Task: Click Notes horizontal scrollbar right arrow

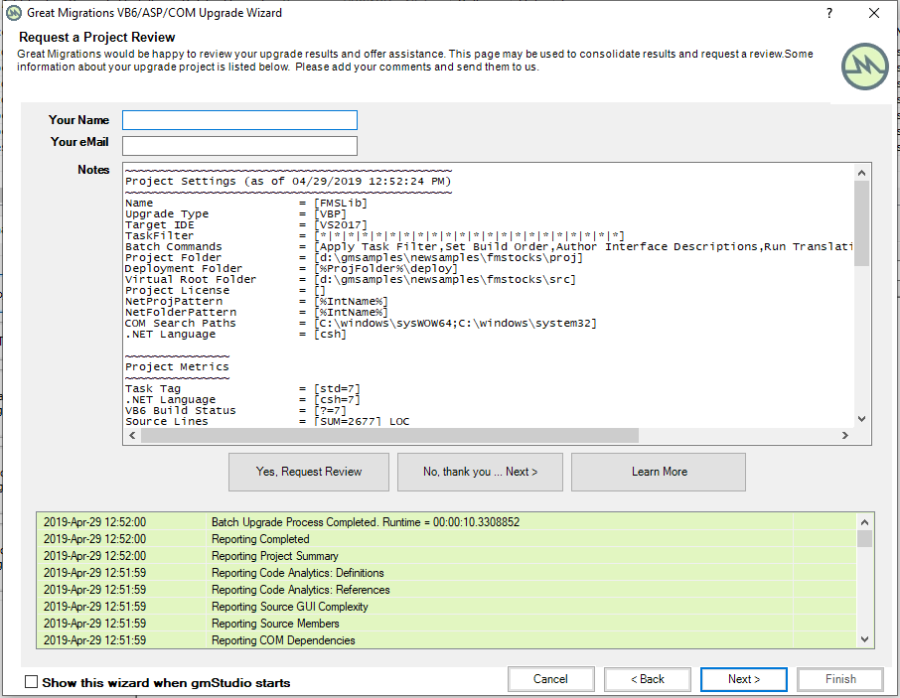Action: 845,436
